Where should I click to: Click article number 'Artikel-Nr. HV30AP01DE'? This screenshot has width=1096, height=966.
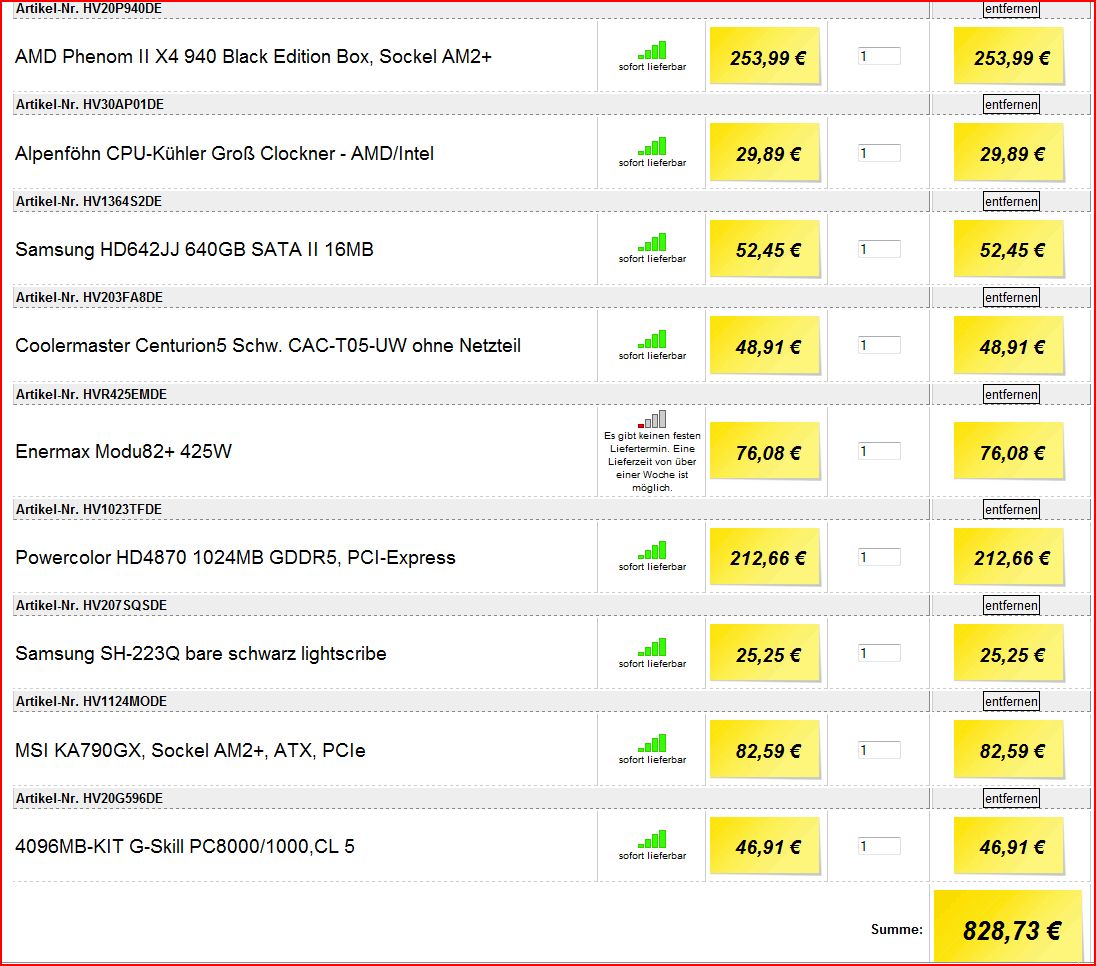(x=89, y=104)
